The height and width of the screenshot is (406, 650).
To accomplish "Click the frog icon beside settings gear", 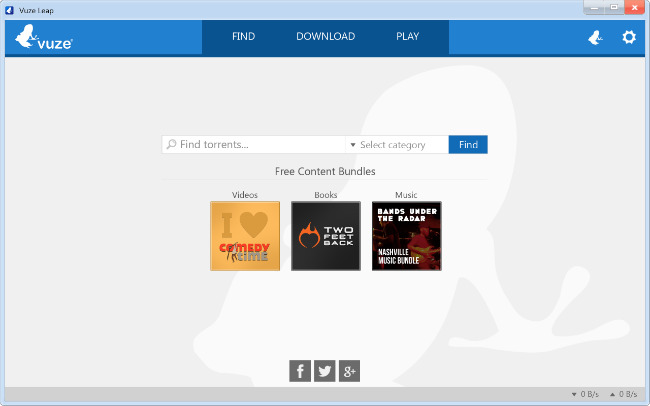I will (594, 37).
